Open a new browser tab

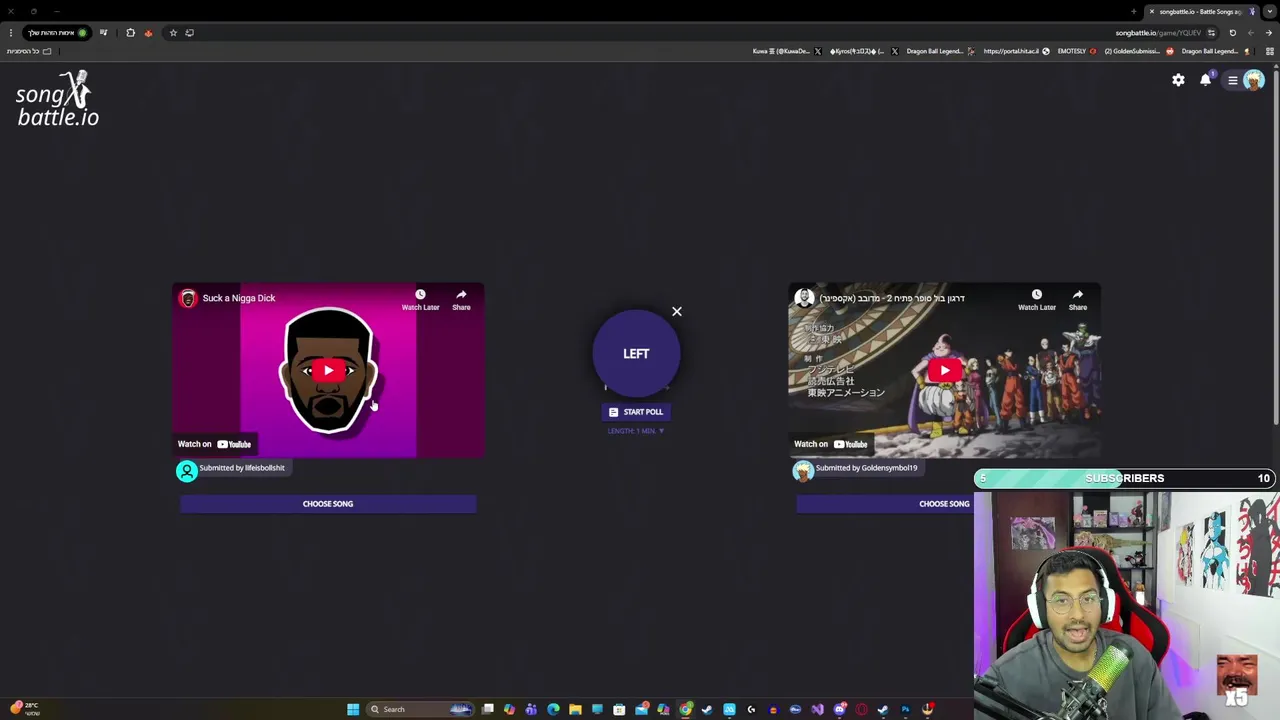(1134, 12)
